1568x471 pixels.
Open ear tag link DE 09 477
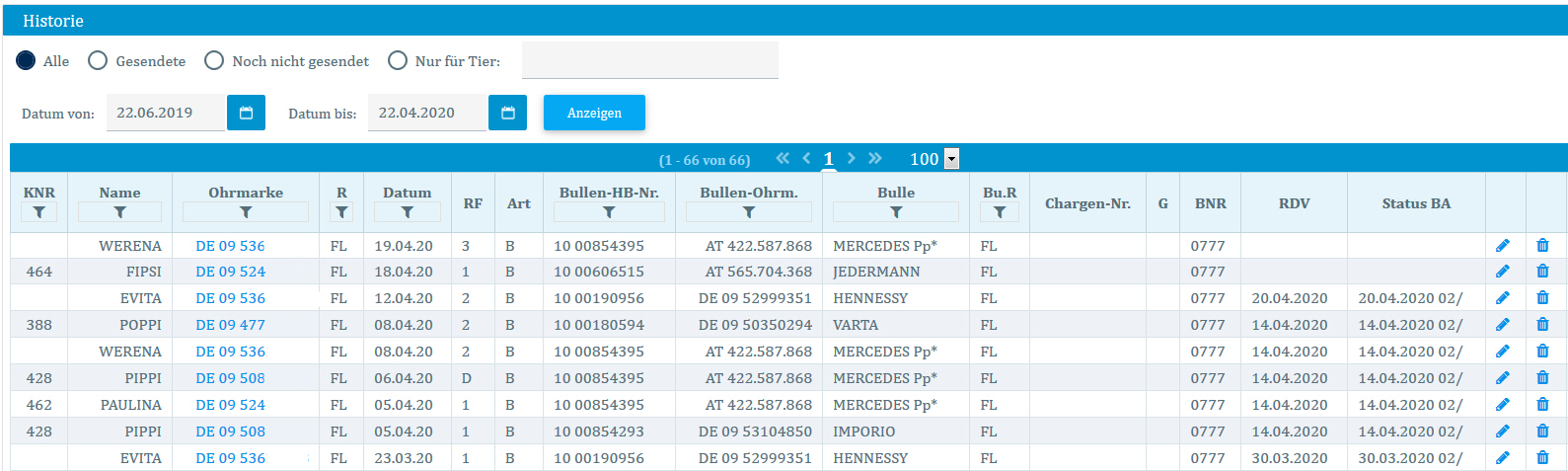(230, 325)
